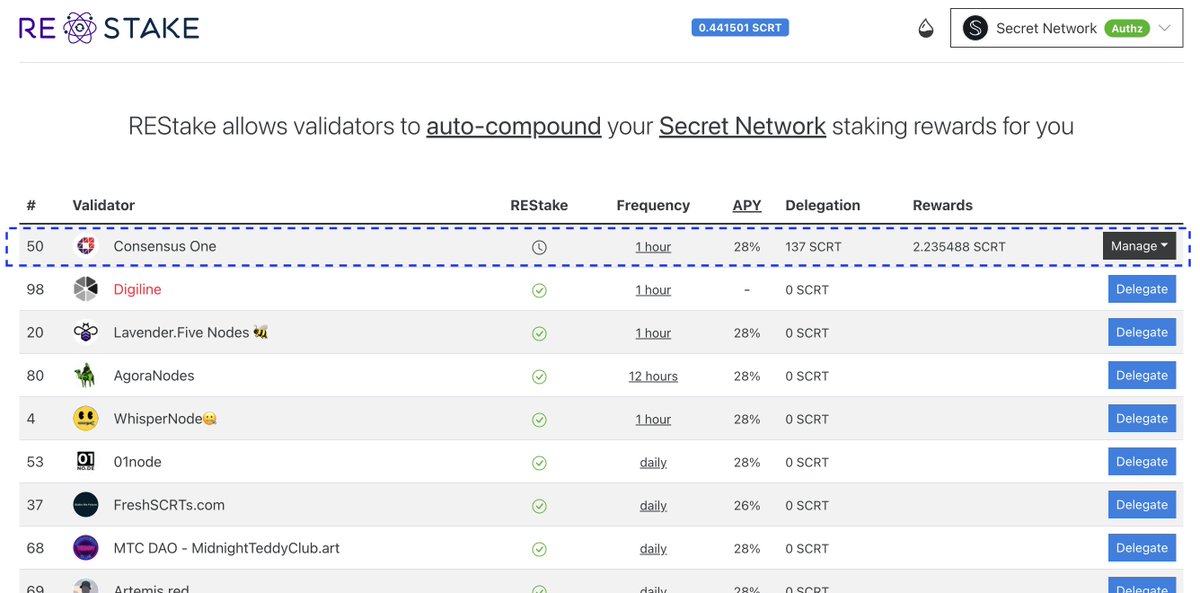Click the Consensus One validator logo

[x=86, y=246]
